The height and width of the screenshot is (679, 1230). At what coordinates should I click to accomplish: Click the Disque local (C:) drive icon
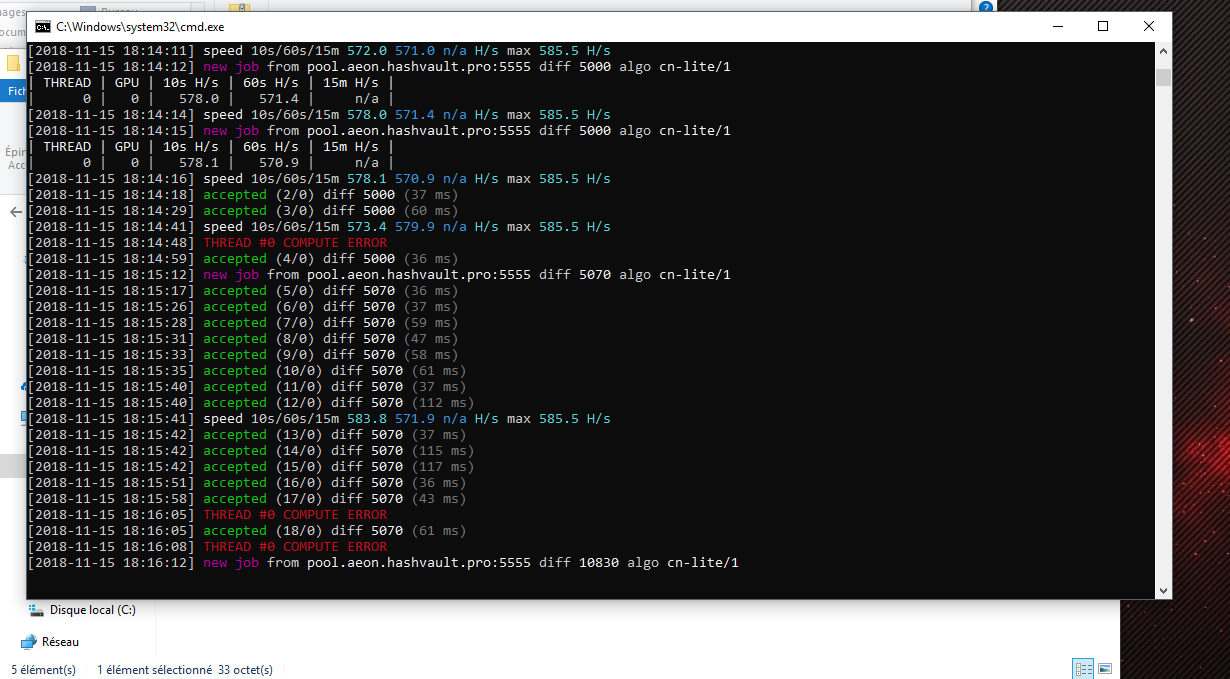(37, 610)
